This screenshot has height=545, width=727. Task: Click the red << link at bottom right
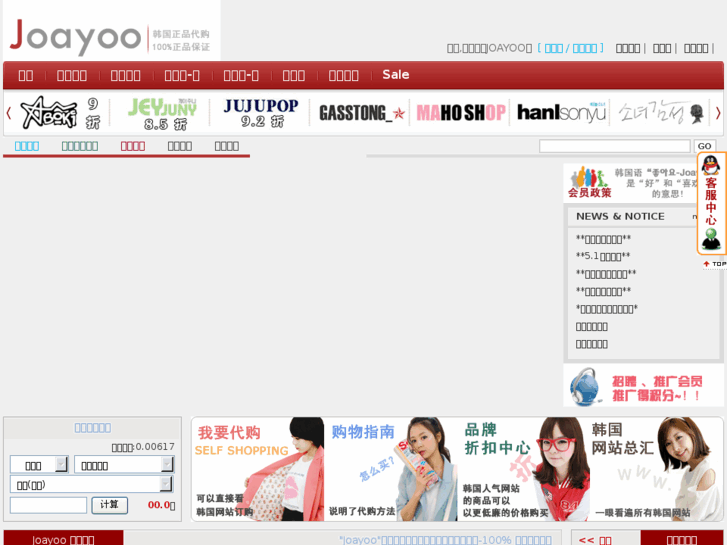(x=595, y=540)
